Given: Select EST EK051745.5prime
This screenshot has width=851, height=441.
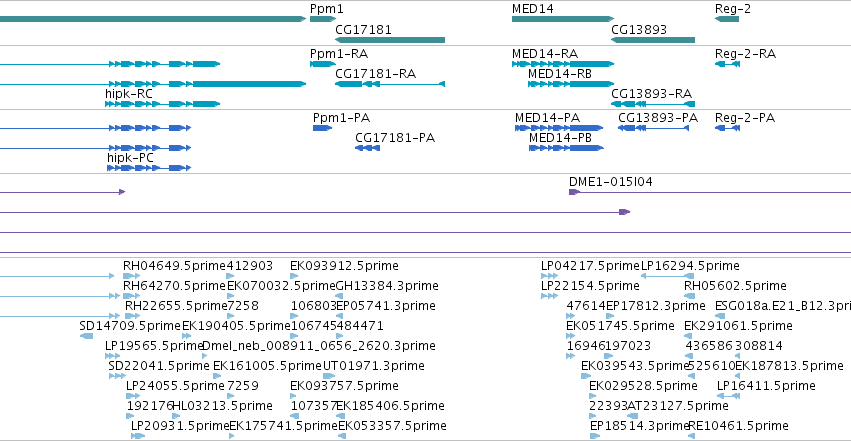Looking at the screenshot, I should [x=620, y=326].
